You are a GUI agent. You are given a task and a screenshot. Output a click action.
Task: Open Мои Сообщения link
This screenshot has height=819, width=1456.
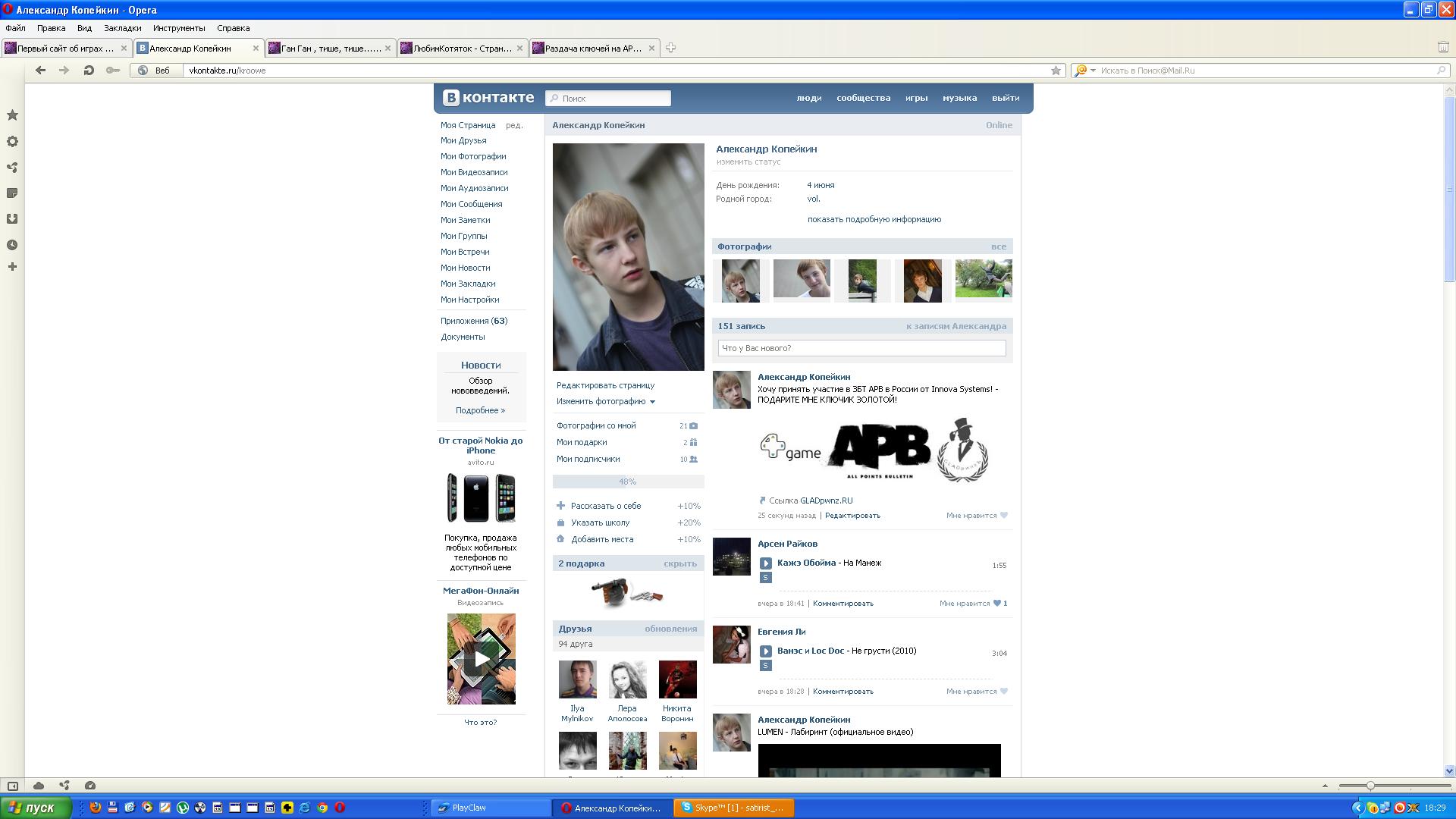pos(471,204)
